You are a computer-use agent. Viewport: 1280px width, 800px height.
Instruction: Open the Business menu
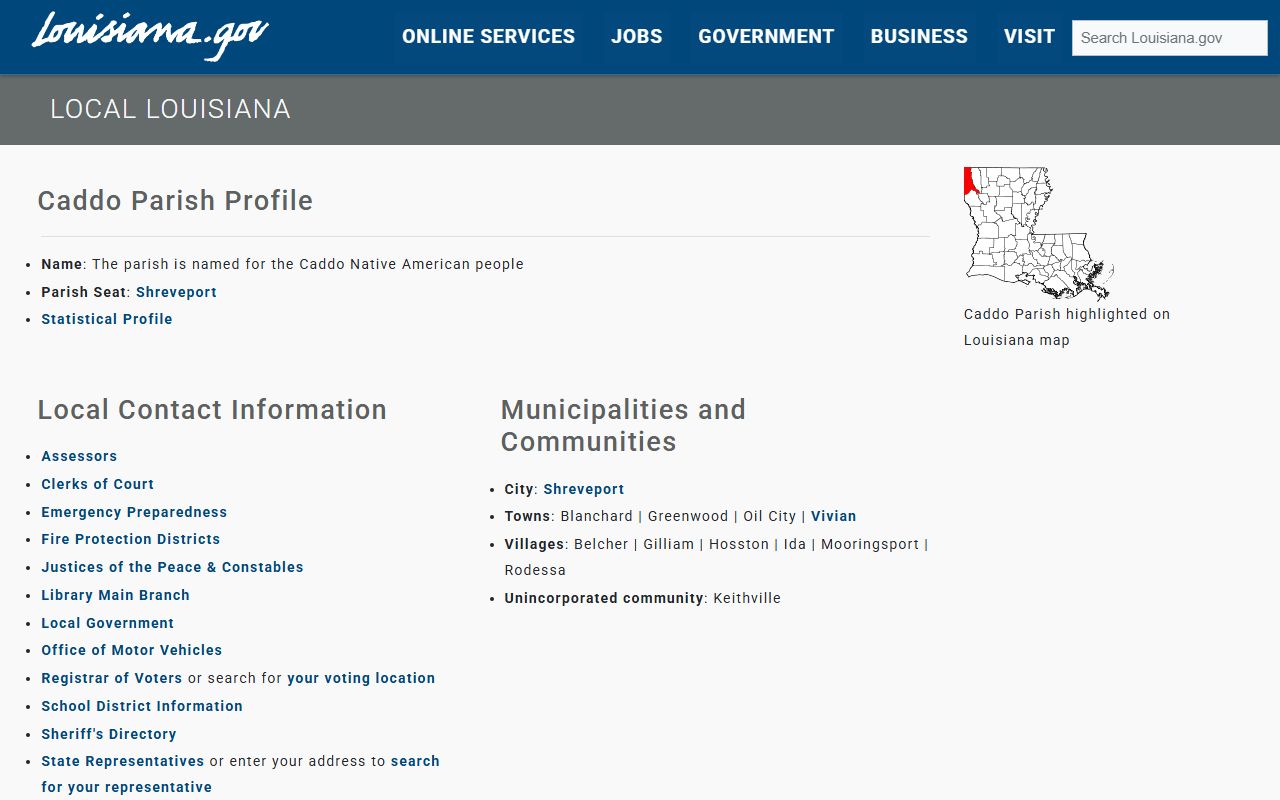[x=919, y=37]
